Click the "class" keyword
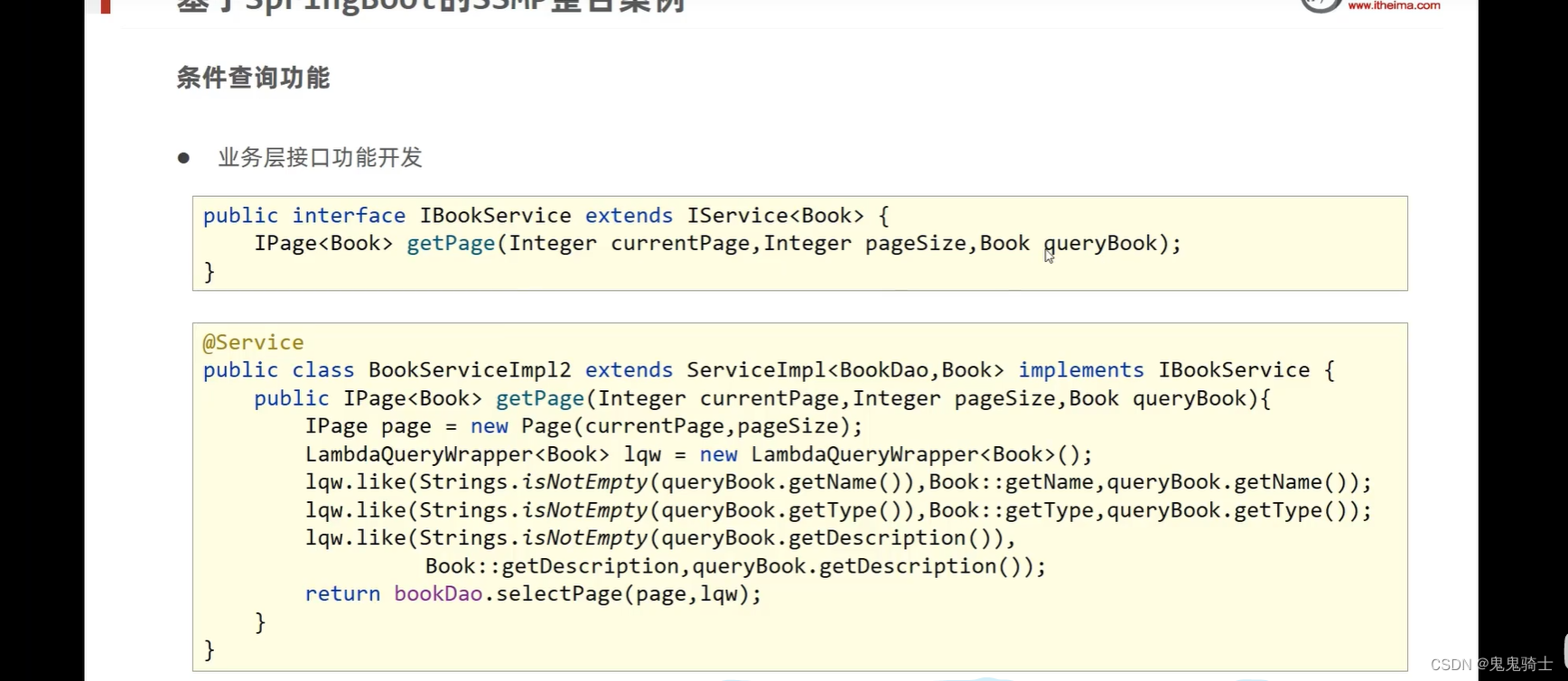1568x681 pixels. click(323, 370)
